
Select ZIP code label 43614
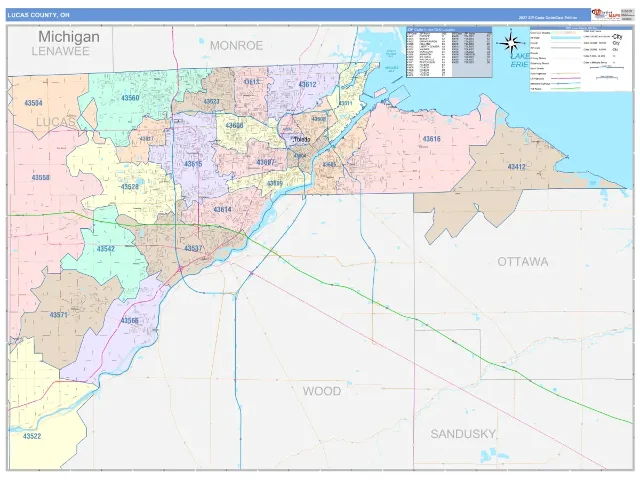coord(222,209)
